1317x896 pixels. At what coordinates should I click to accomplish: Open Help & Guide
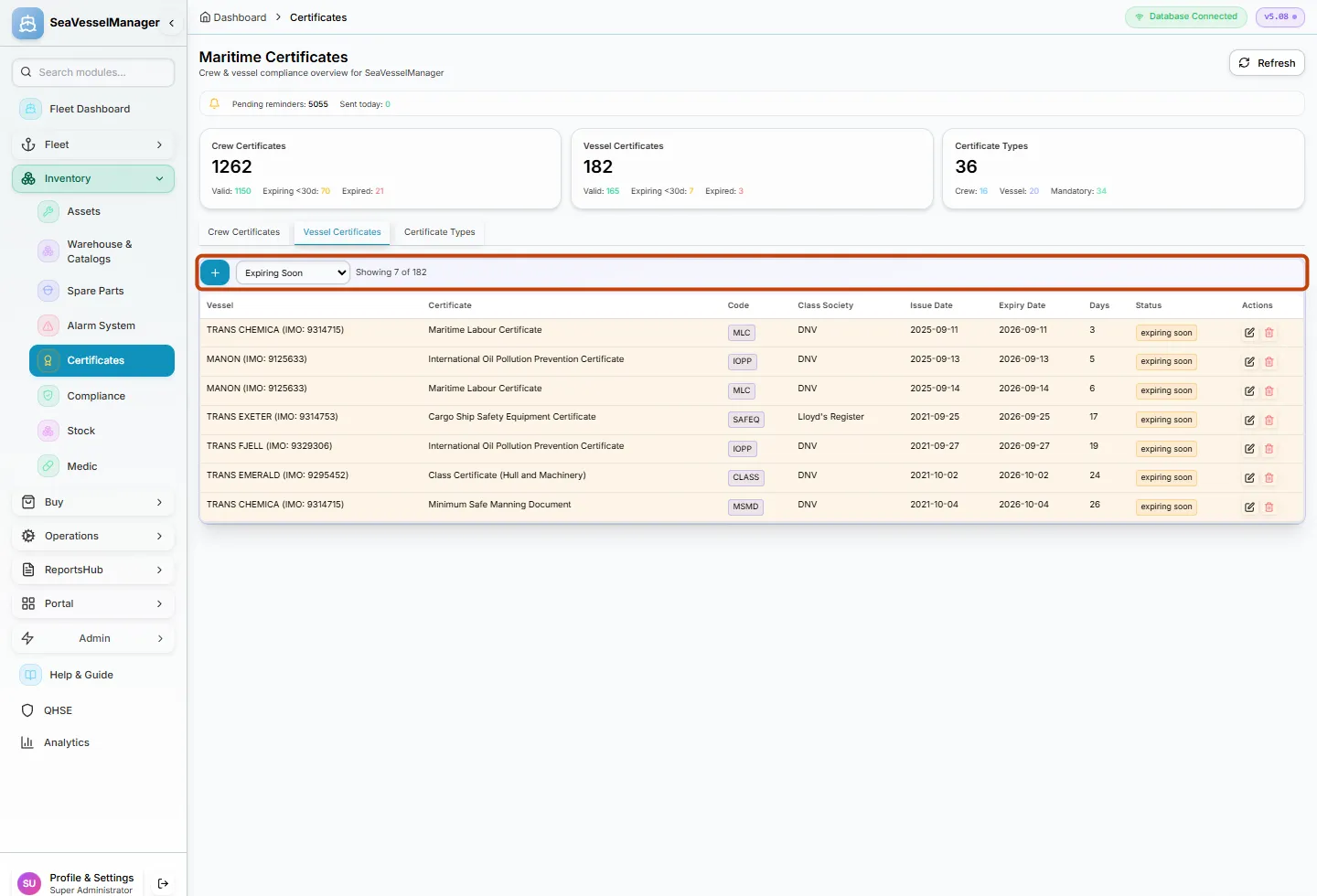[93, 675]
